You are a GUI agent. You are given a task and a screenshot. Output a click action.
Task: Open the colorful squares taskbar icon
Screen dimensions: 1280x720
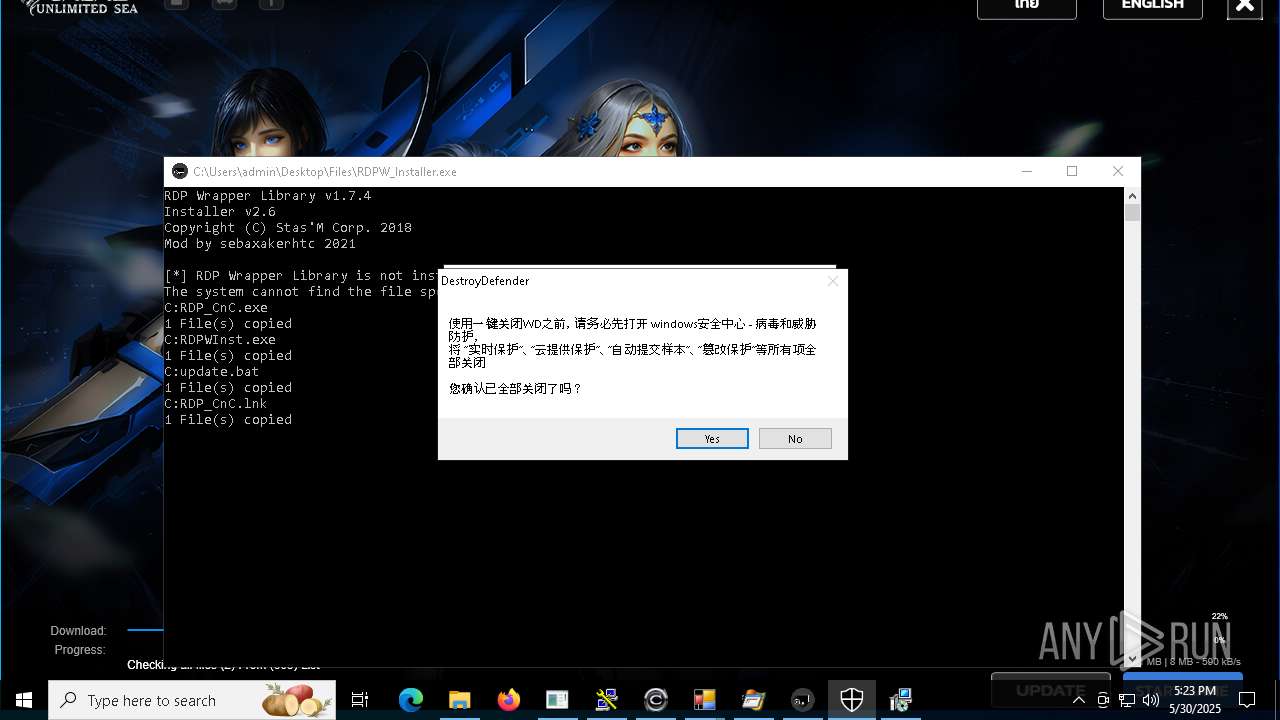(704, 700)
